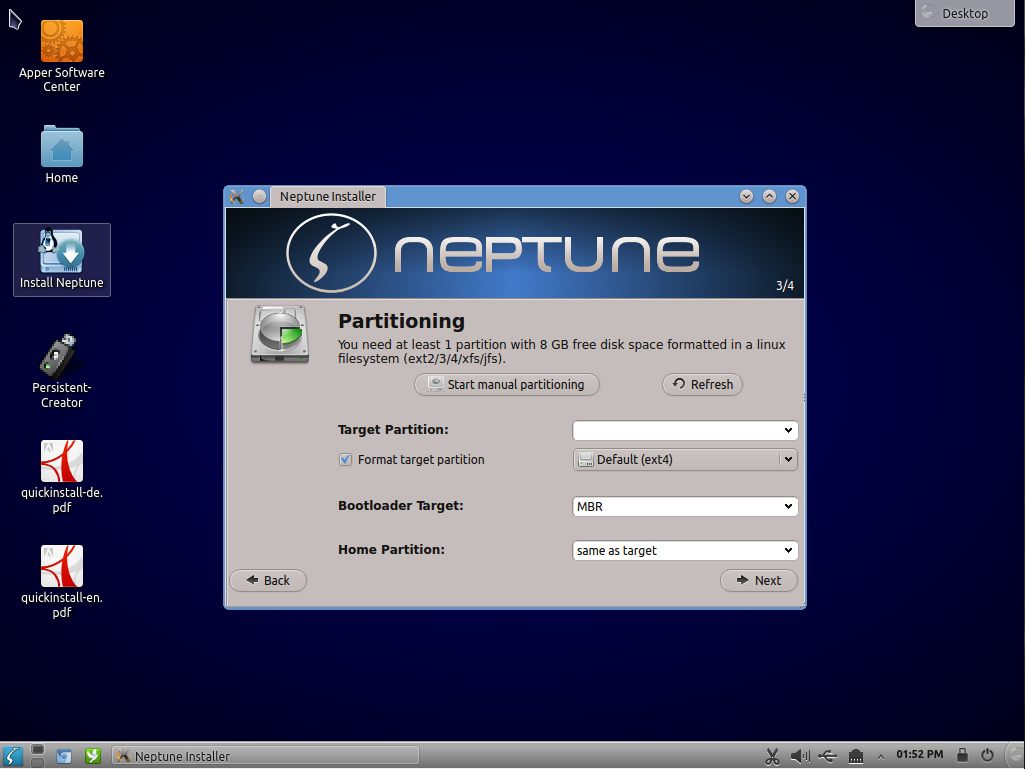Select the Install Neptune desktop icon
Image resolution: width=1025 pixels, height=769 pixels.
pos(61,260)
